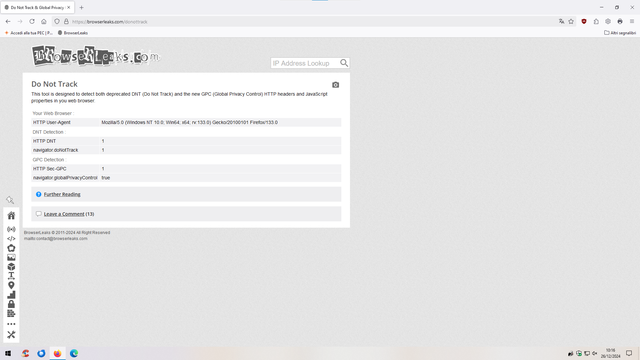This screenshot has height=360, width=640.
Task: Click the magnifier search icon
Action: (344, 63)
